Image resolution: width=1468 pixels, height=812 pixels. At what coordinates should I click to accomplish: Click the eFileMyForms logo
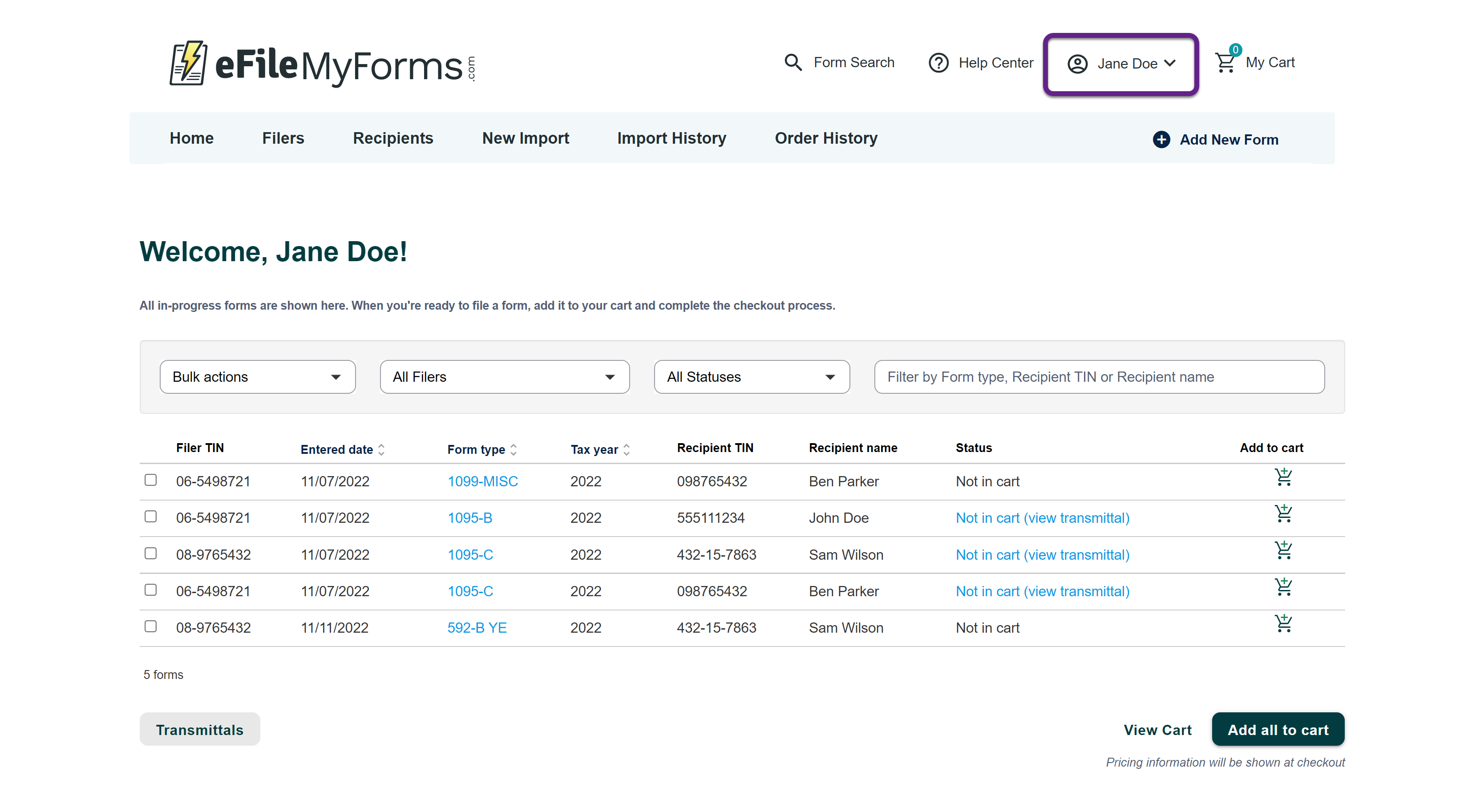click(322, 64)
